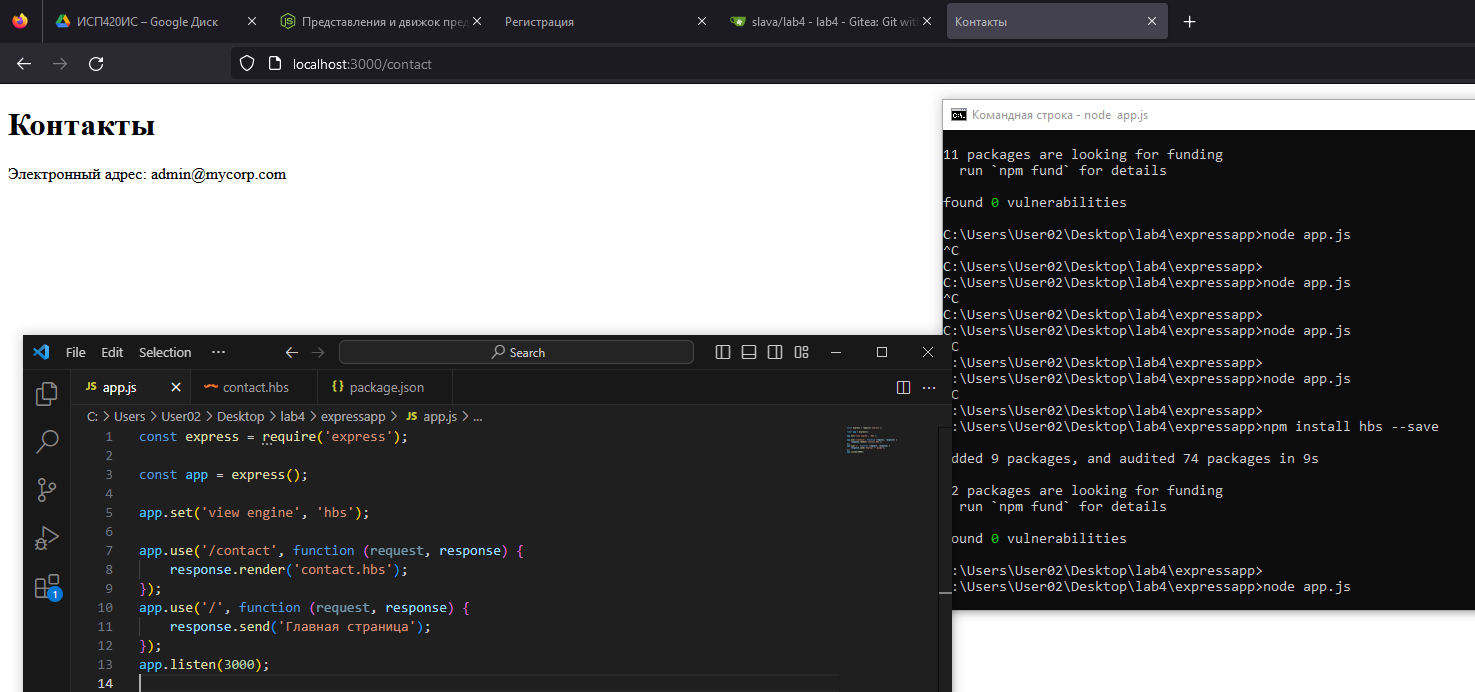
Task: Switch to the contact.hbs editor tab
Action: click(x=255, y=387)
